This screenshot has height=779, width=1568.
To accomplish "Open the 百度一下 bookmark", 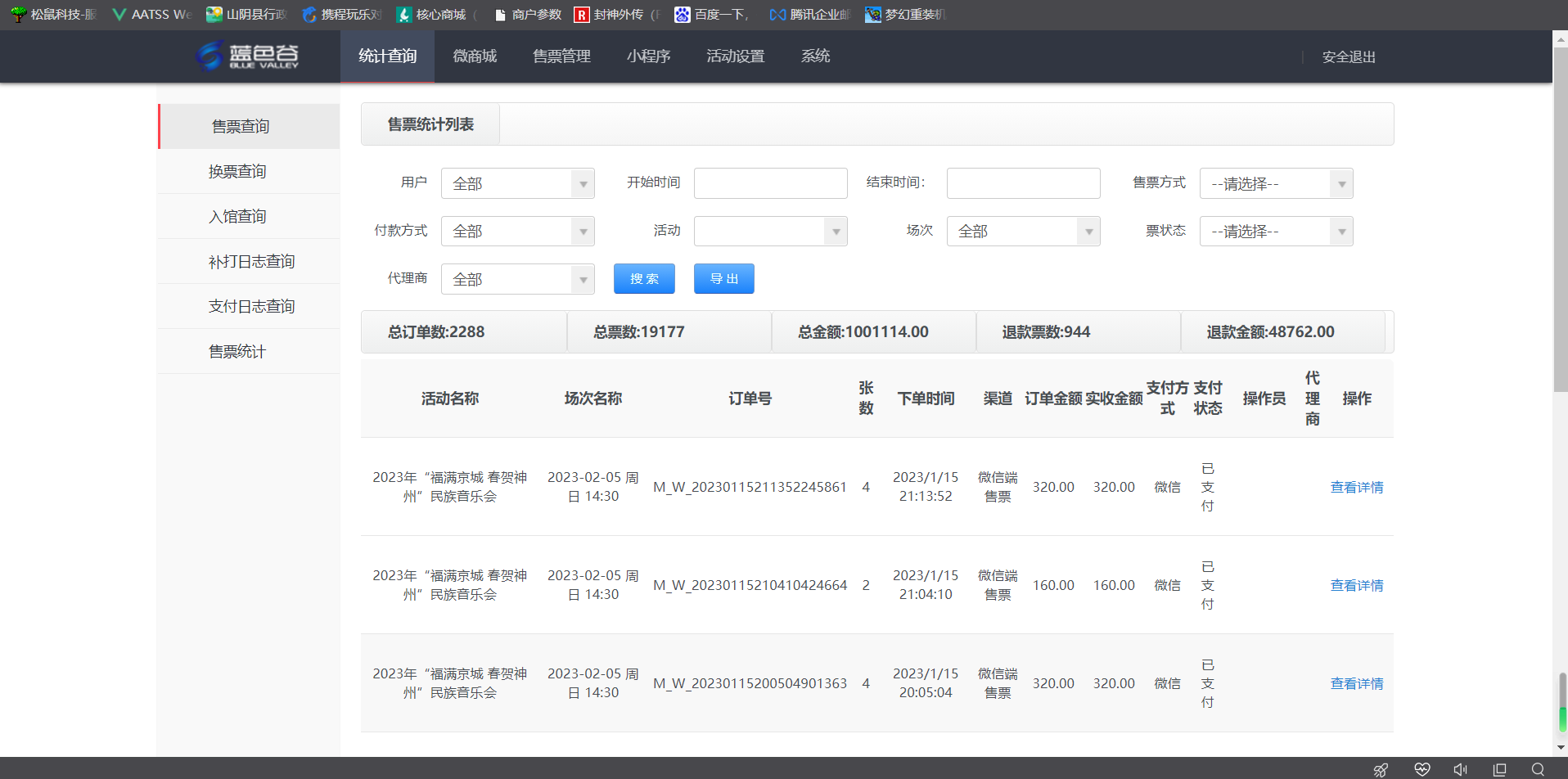I will [x=712, y=15].
